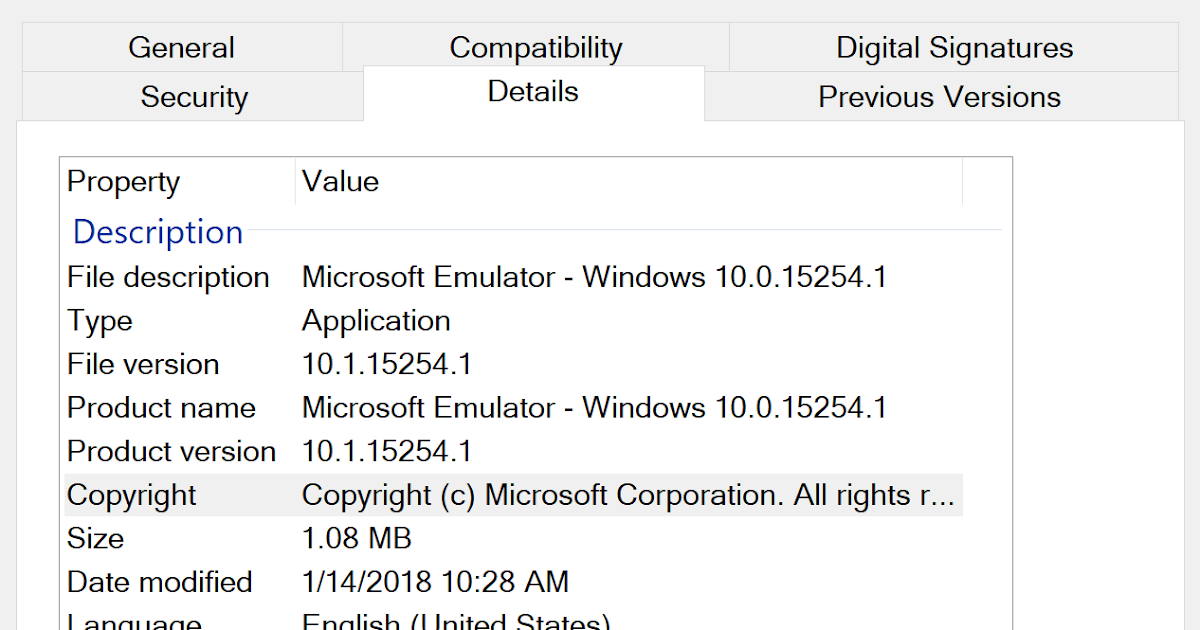Screen dimensions: 1200x630
Task: Open the Security tab
Action: tap(194, 97)
